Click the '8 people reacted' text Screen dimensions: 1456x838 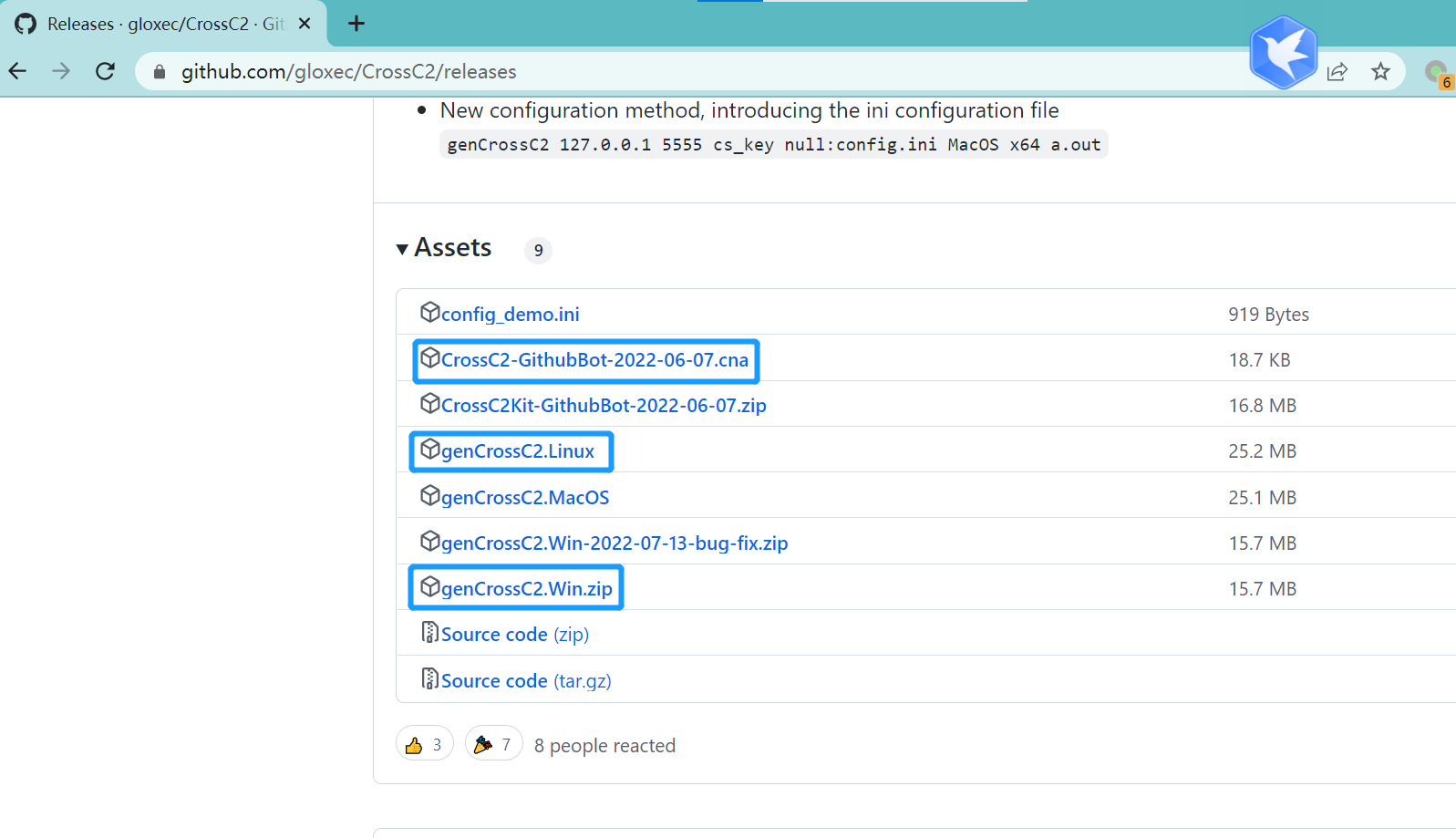tap(604, 746)
